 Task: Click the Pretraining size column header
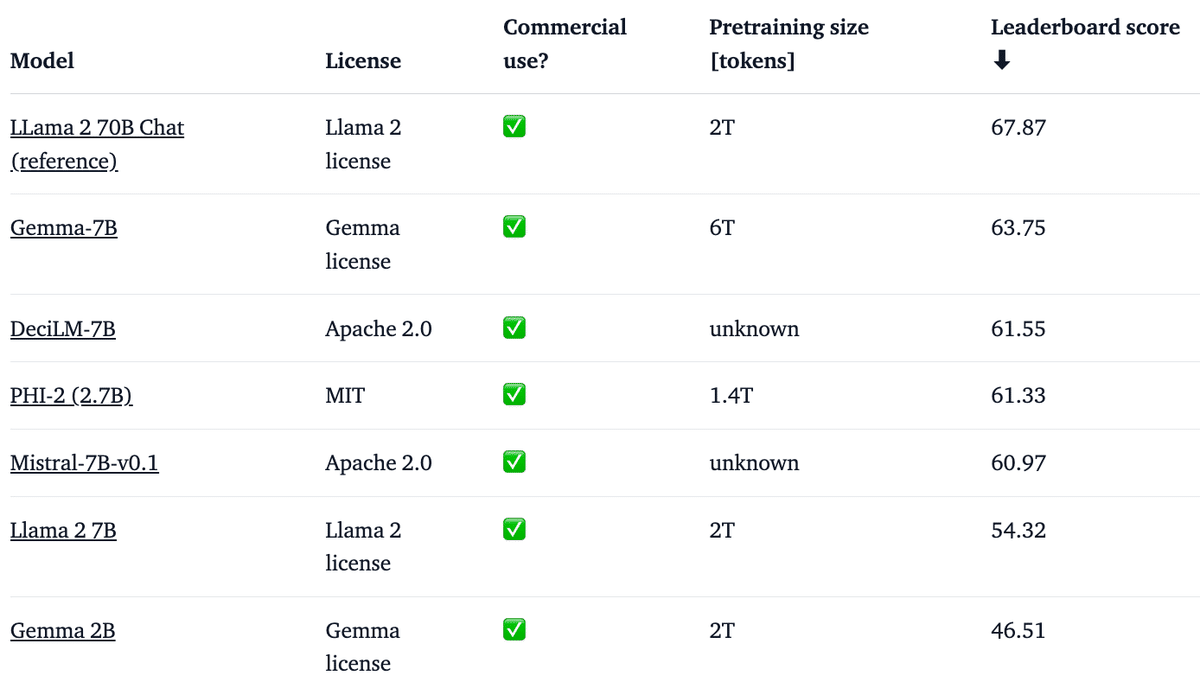(x=788, y=44)
